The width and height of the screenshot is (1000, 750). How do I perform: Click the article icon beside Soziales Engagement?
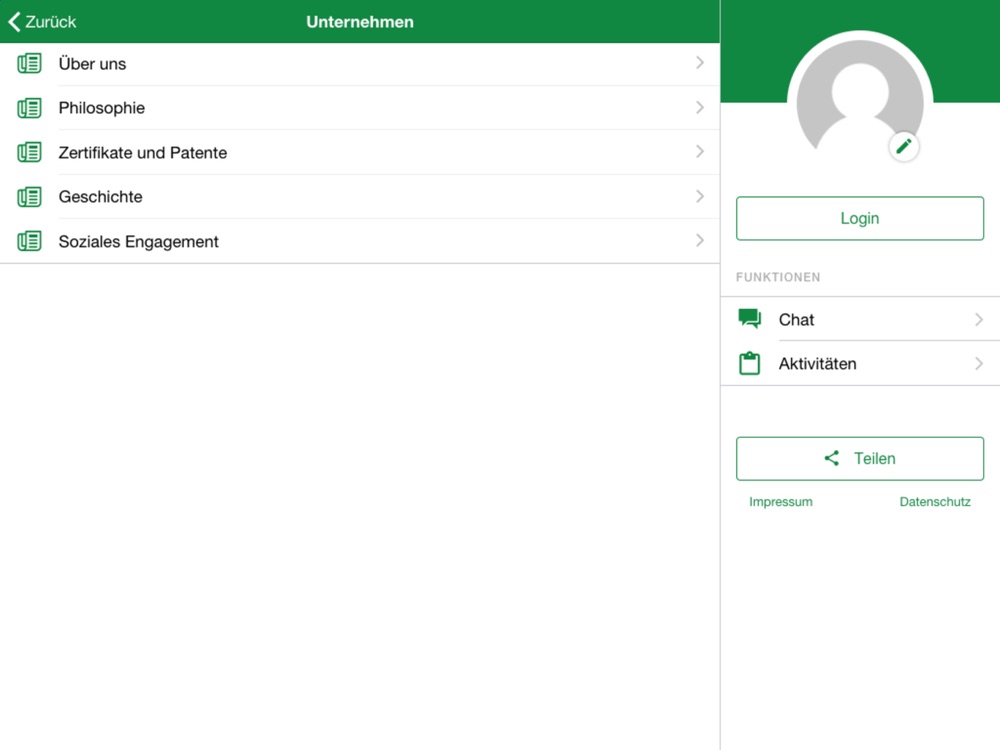click(x=29, y=241)
